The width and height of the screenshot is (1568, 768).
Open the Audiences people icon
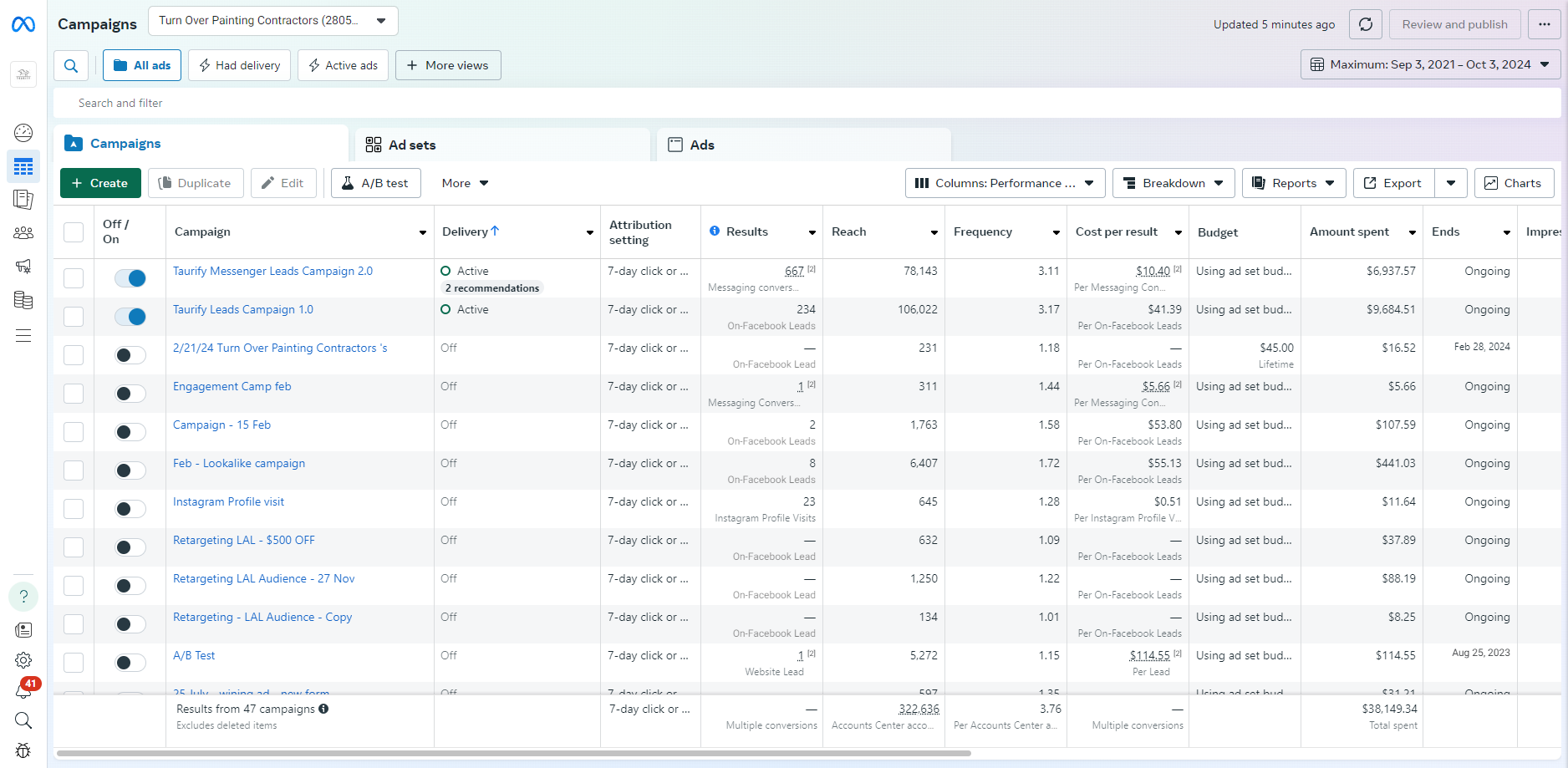[x=23, y=233]
